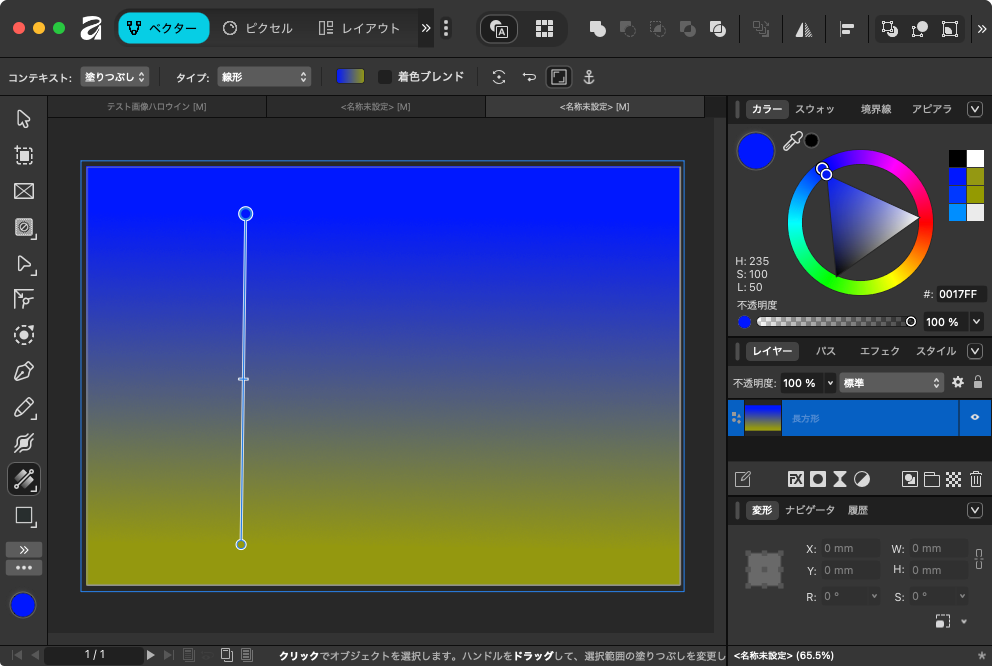This screenshot has height=666, width=992.
Task: Select the Rectangle shape tool
Action: [x=24, y=516]
